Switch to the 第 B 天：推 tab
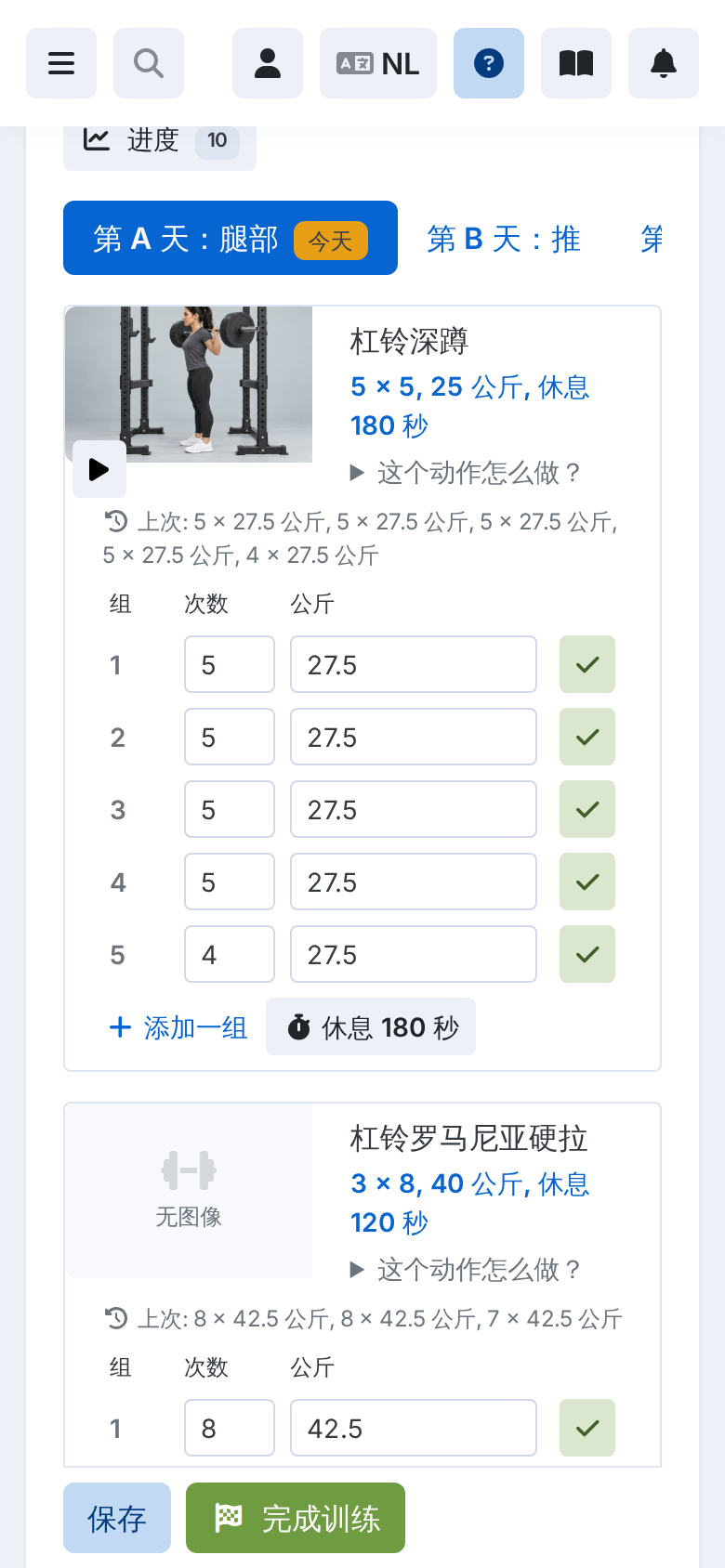725x1568 pixels. pyautogui.click(x=504, y=239)
